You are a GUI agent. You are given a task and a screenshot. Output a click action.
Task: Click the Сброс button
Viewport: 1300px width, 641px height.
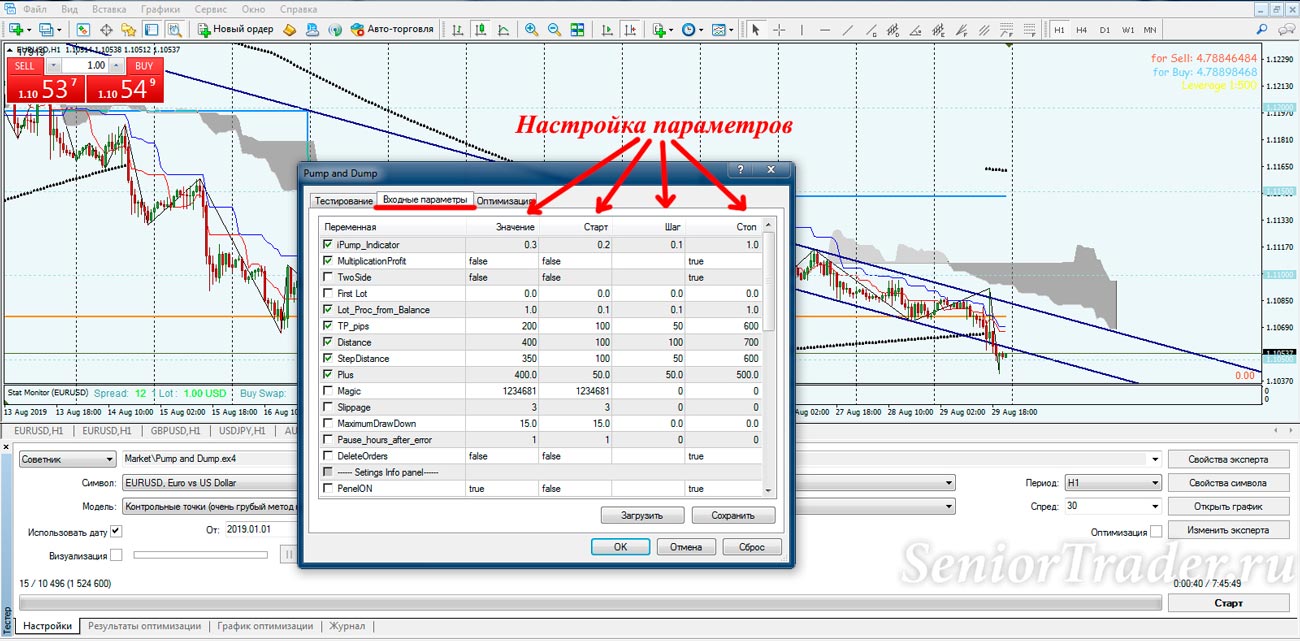(x=751, y=547)
